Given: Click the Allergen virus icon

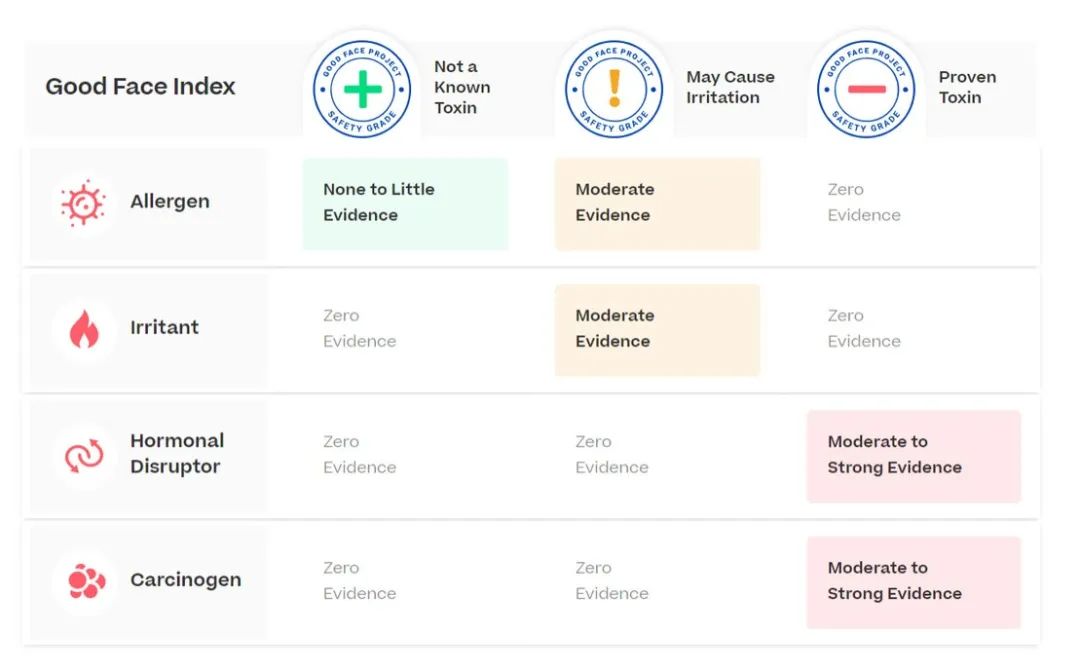Looking at the screenshot, I should tap(84, 202).
